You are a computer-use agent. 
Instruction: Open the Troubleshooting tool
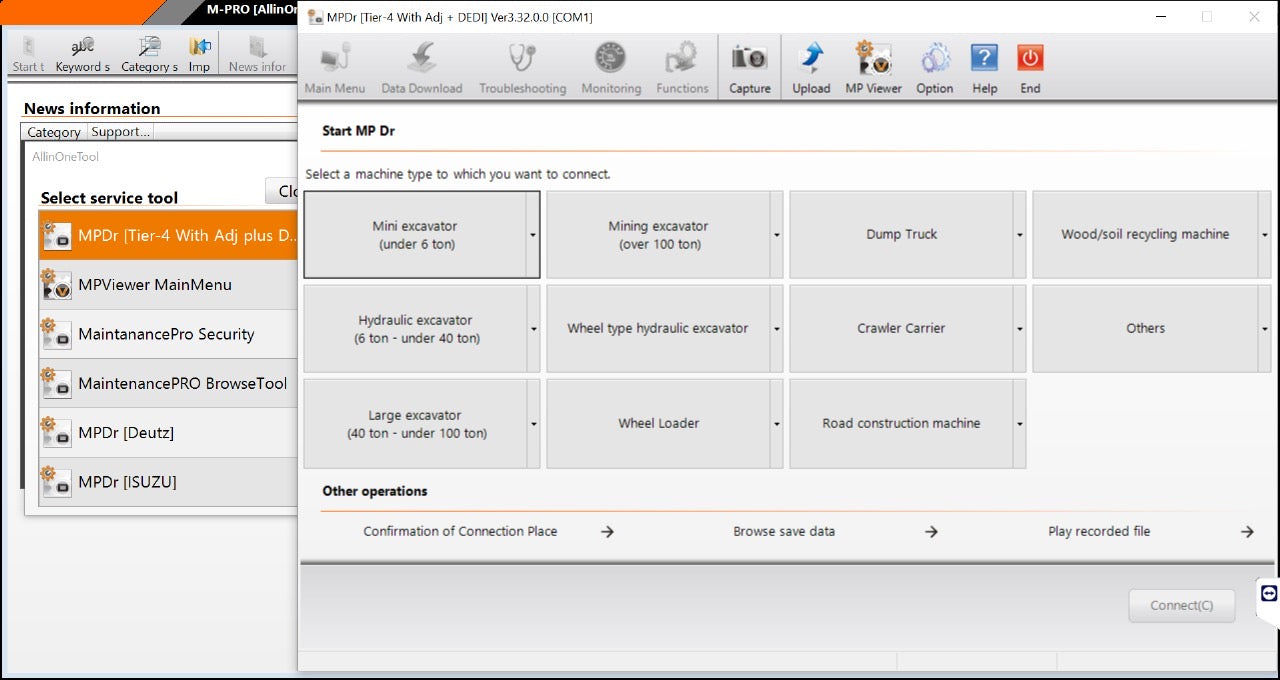coord(522,65)
